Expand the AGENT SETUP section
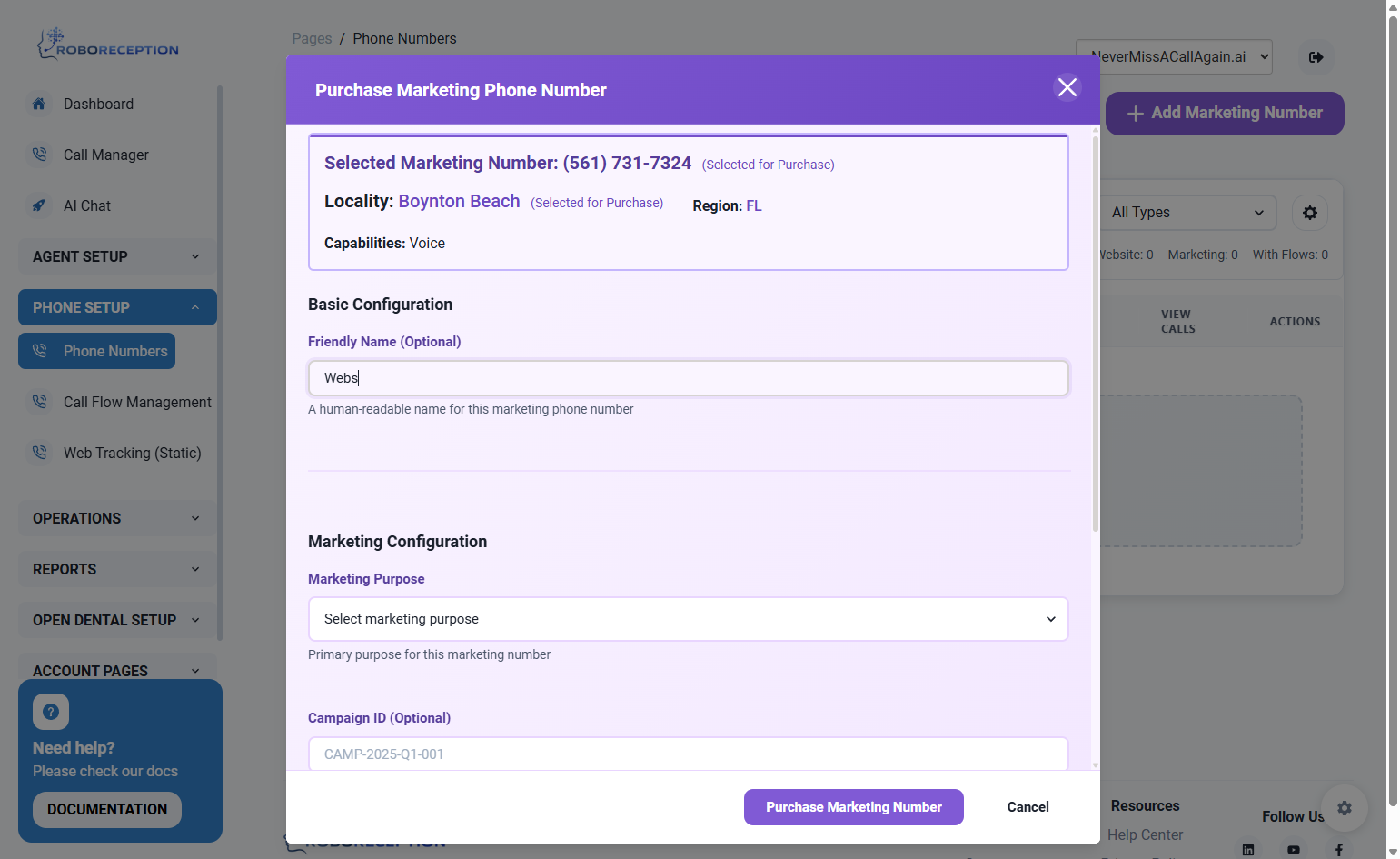Screen dimensions: 1400x859 coord(117,256)
